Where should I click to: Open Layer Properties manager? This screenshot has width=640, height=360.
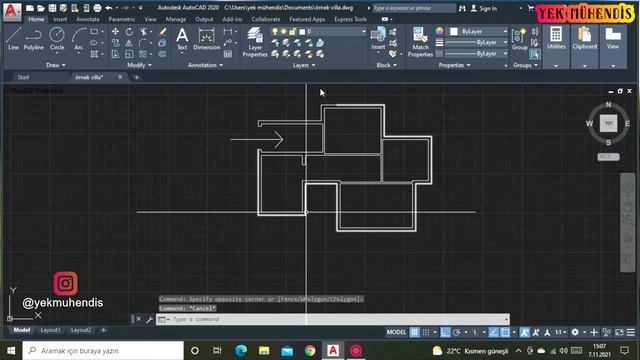[255, 42]
